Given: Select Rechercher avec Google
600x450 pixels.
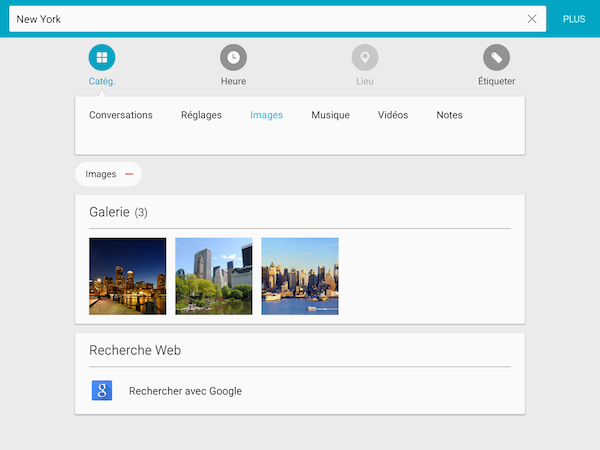Looking at the screenshot, I should click(185, 391).
